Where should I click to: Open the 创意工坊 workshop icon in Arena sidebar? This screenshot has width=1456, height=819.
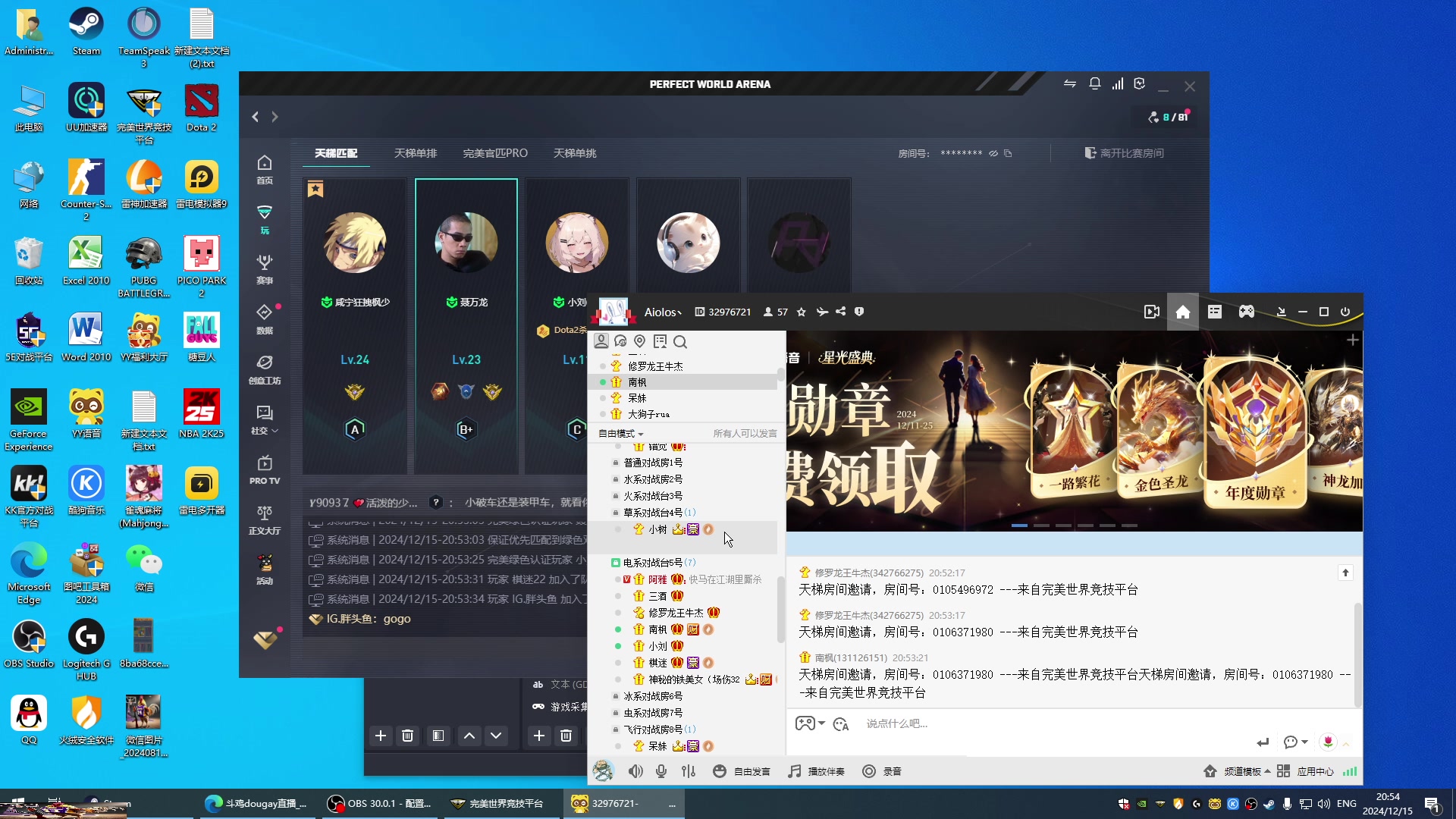[264, 369]
